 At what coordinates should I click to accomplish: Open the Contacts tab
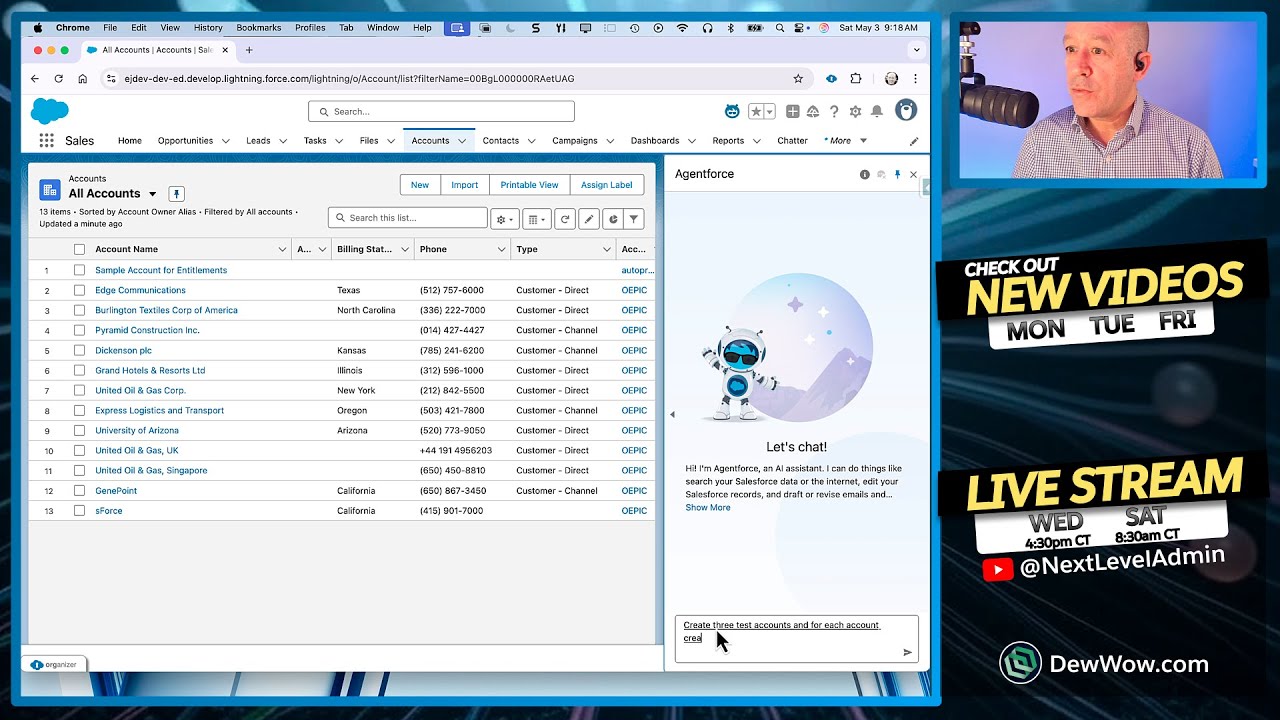point(500,141)
